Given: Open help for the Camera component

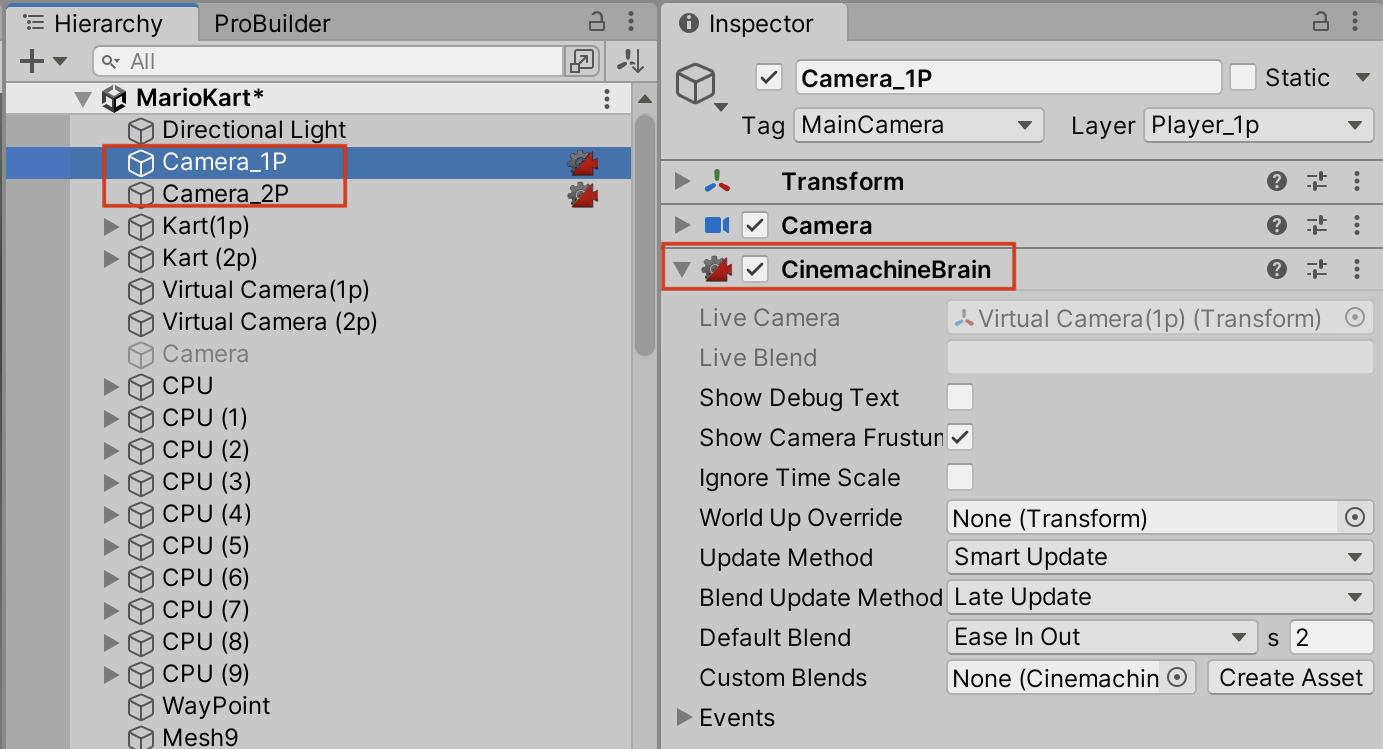Looking at the screenshot, I should [1277, 224].
